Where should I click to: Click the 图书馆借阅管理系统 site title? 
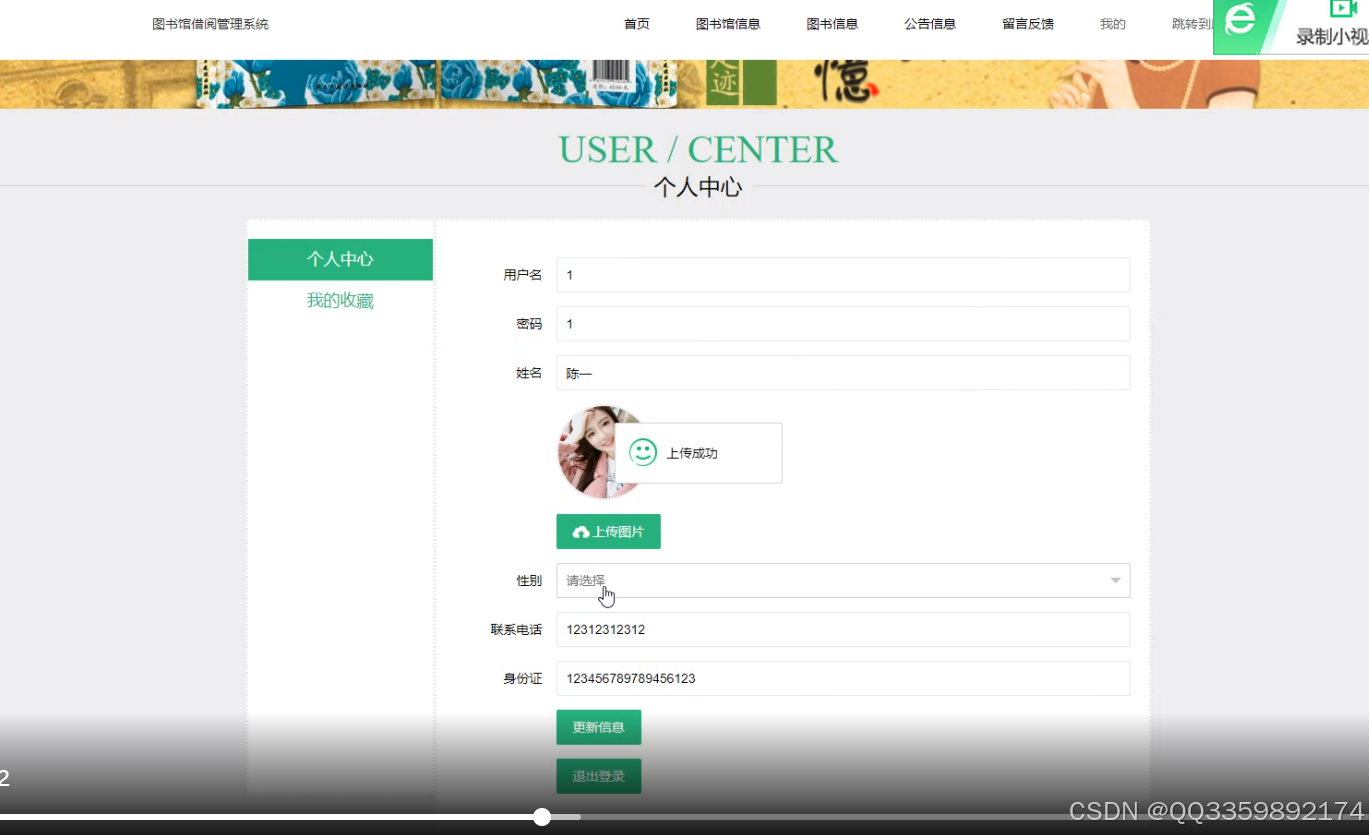click(x=210, y=24)
